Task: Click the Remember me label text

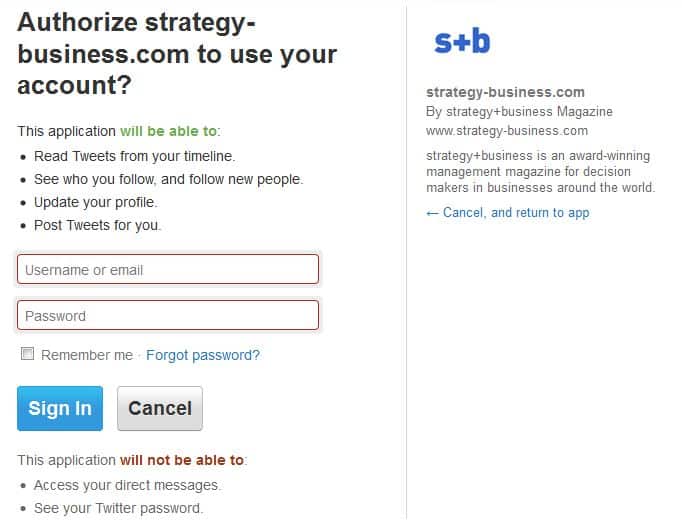Action: 87,355
